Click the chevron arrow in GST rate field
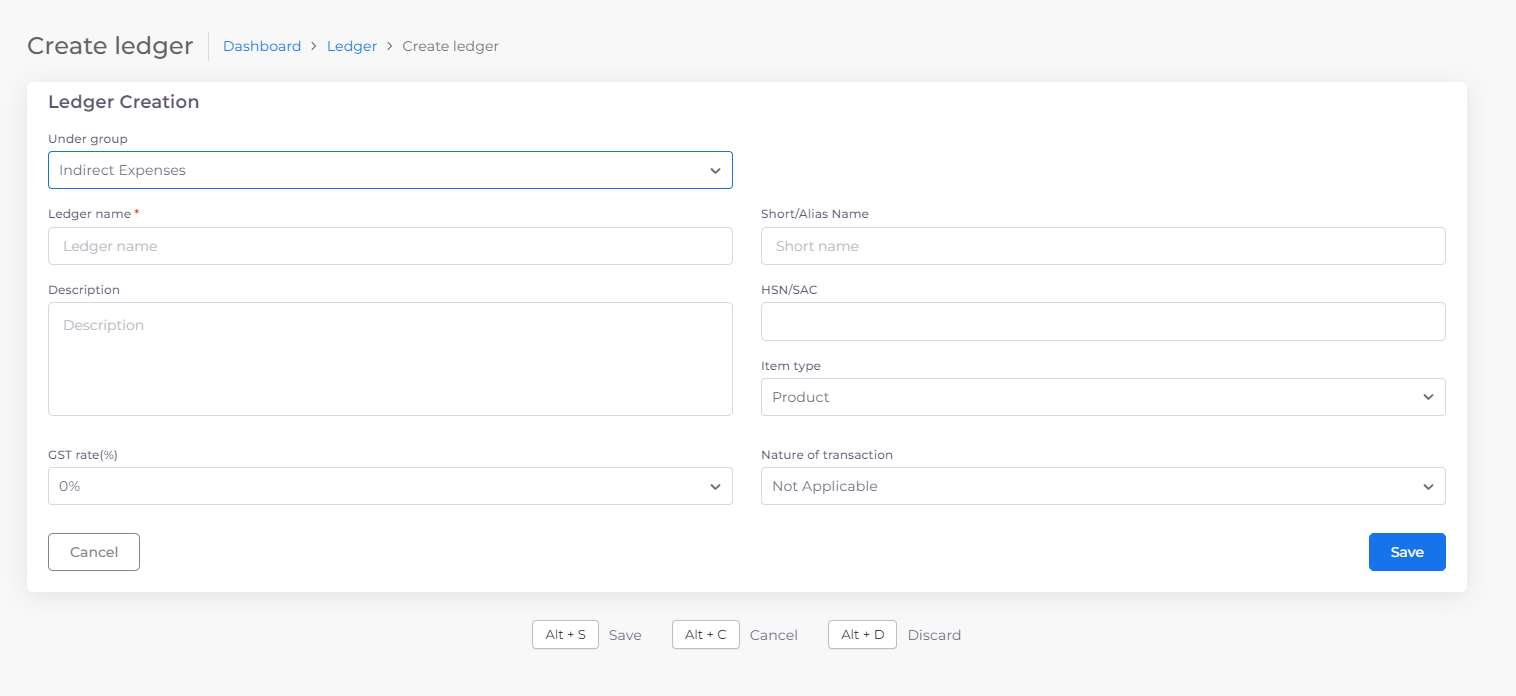Viewport: 1516px width, 696px height. tap(715, 487)
